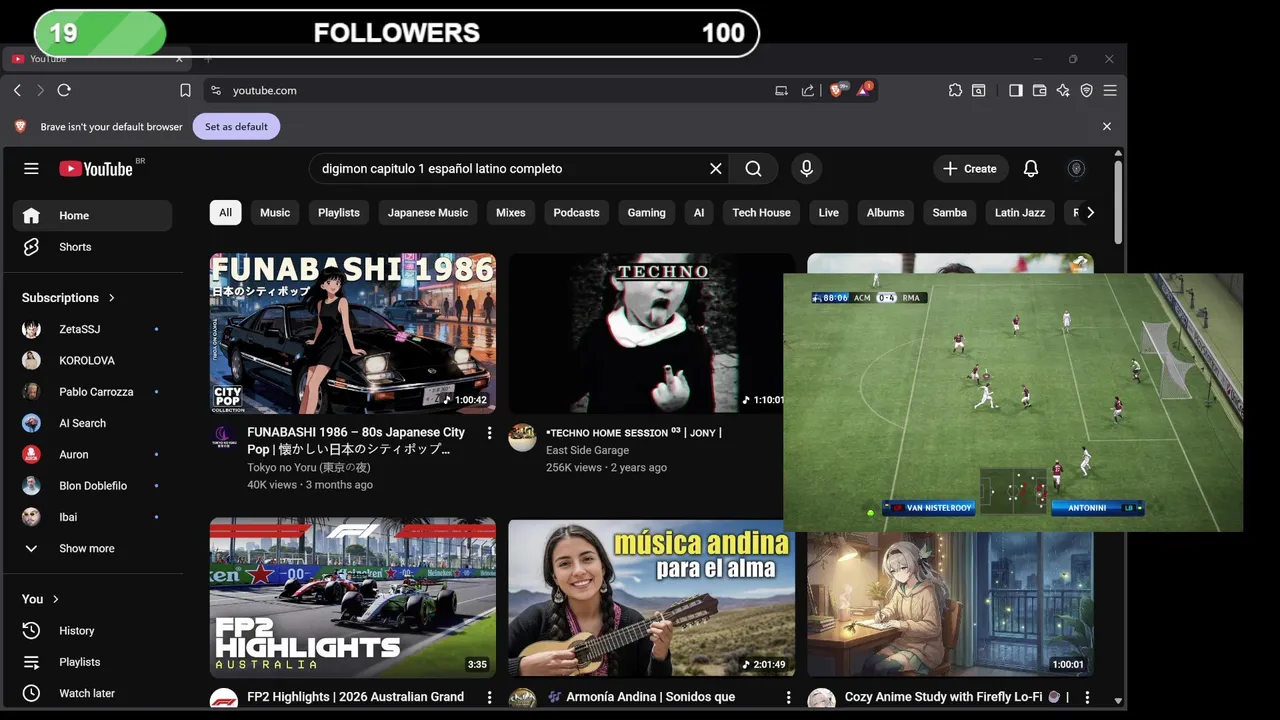Expand the Subscriptions section chevron
This screenshot has width=1280, height=720.
tap(111, 298)
